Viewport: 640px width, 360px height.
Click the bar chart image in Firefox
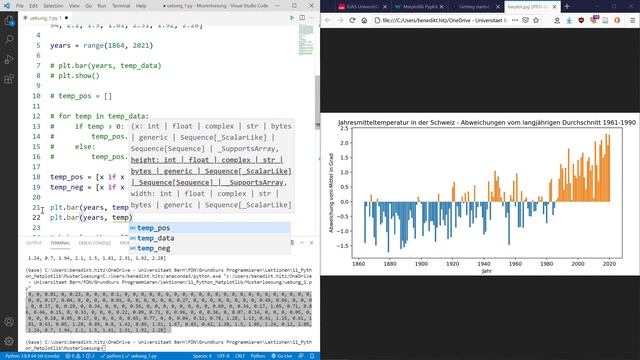click(x=480, y=194)
